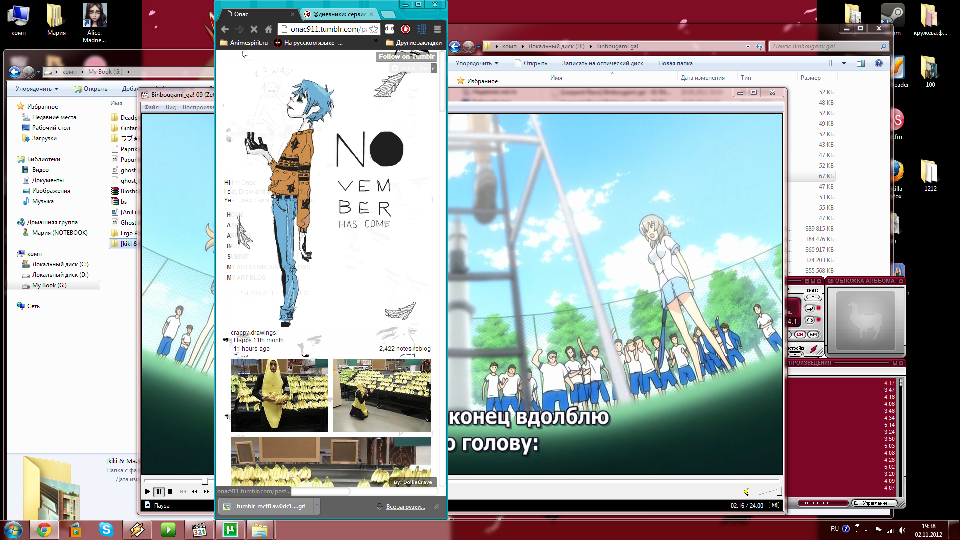Open the Вид menu in video player
The height and width of the screenshot is (541, 960).
pos(170,107)
